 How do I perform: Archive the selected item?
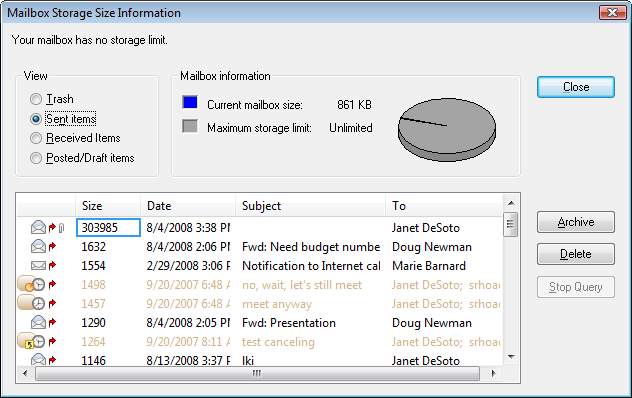click(x=576, y=222)
